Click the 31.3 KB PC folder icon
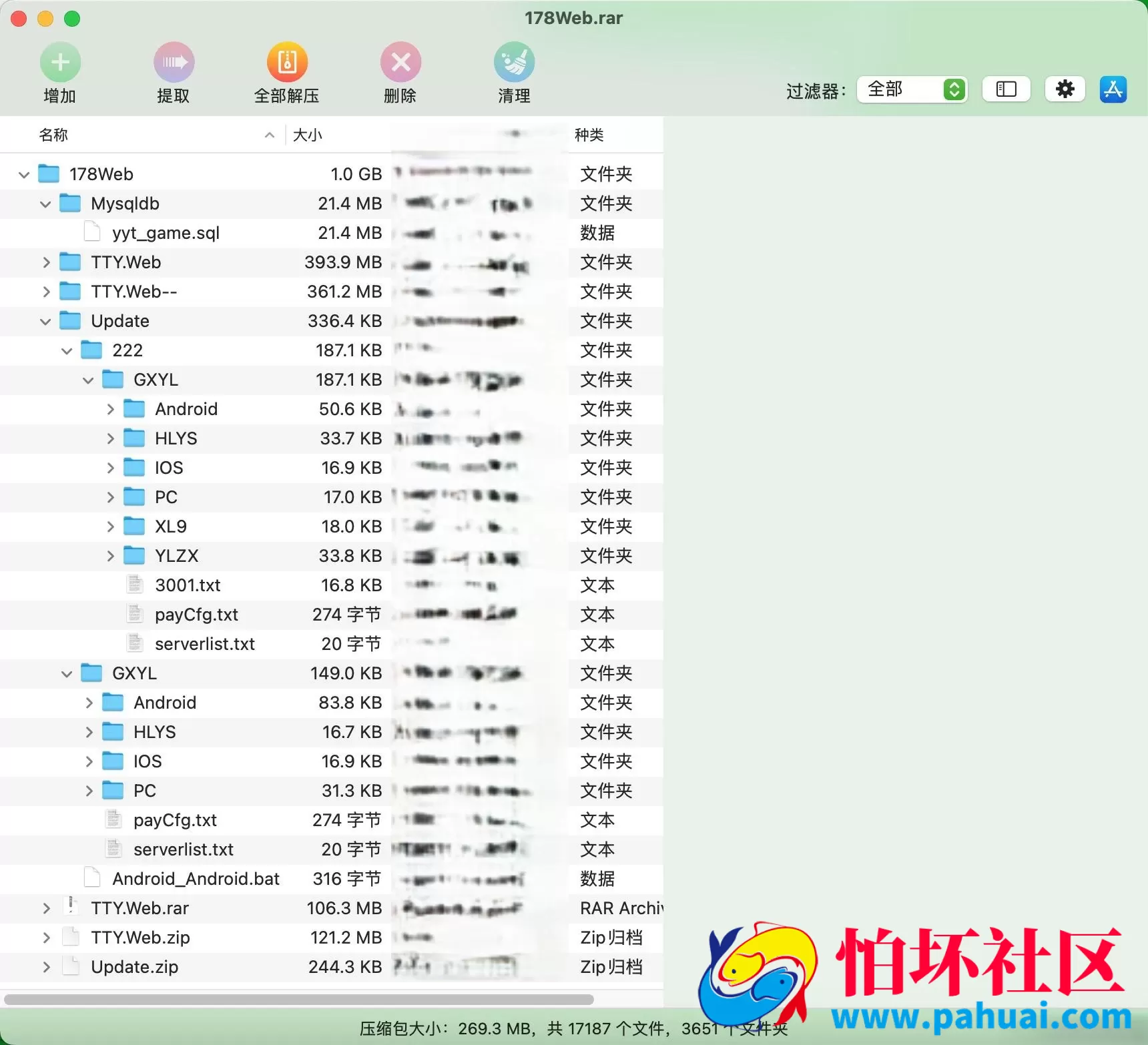Image resolution: width=1148 pixels, height=1045 pixels. pos(113,790)
